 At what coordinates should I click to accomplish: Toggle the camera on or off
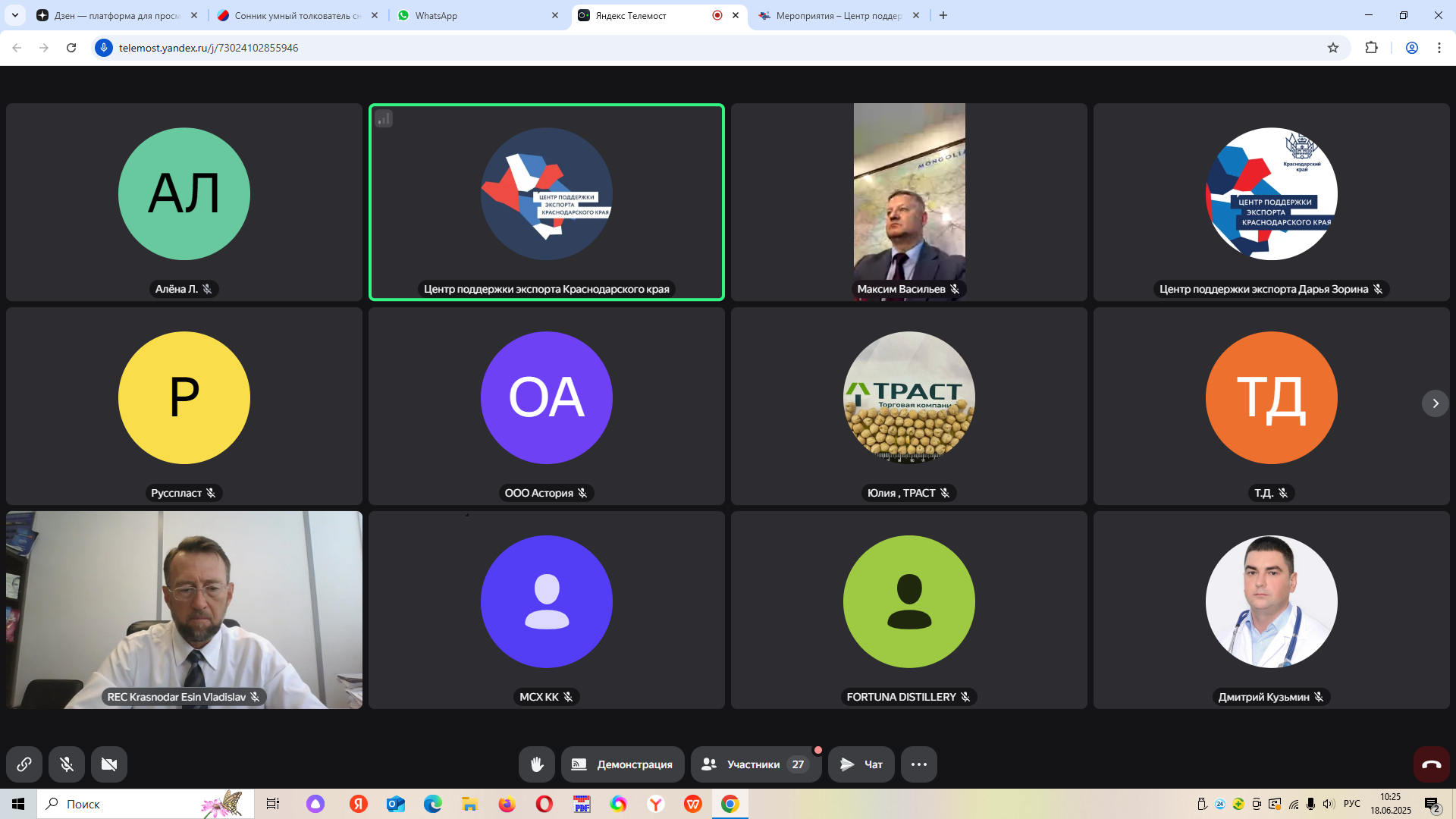[109, 764]
